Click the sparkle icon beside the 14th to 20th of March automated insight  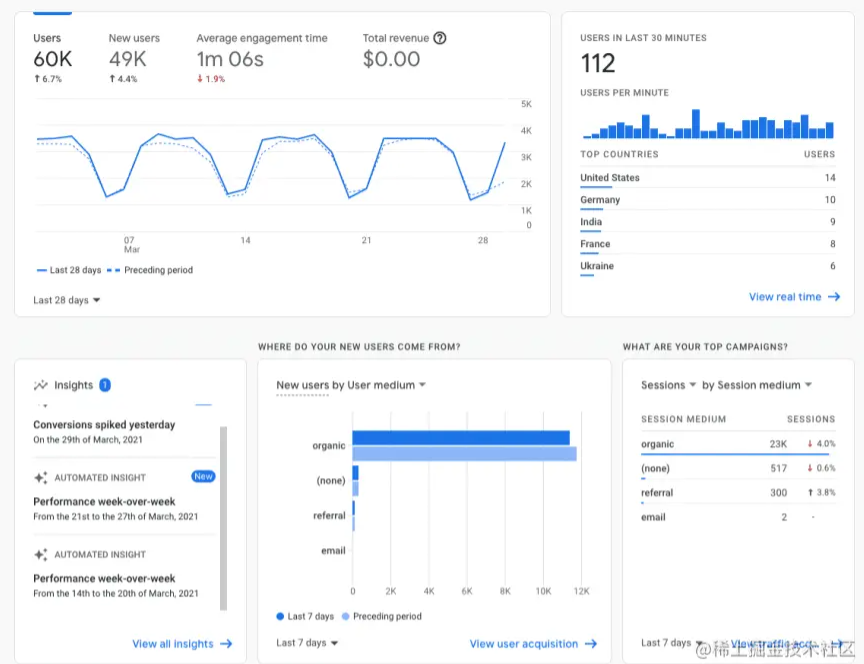click(41, 554)
